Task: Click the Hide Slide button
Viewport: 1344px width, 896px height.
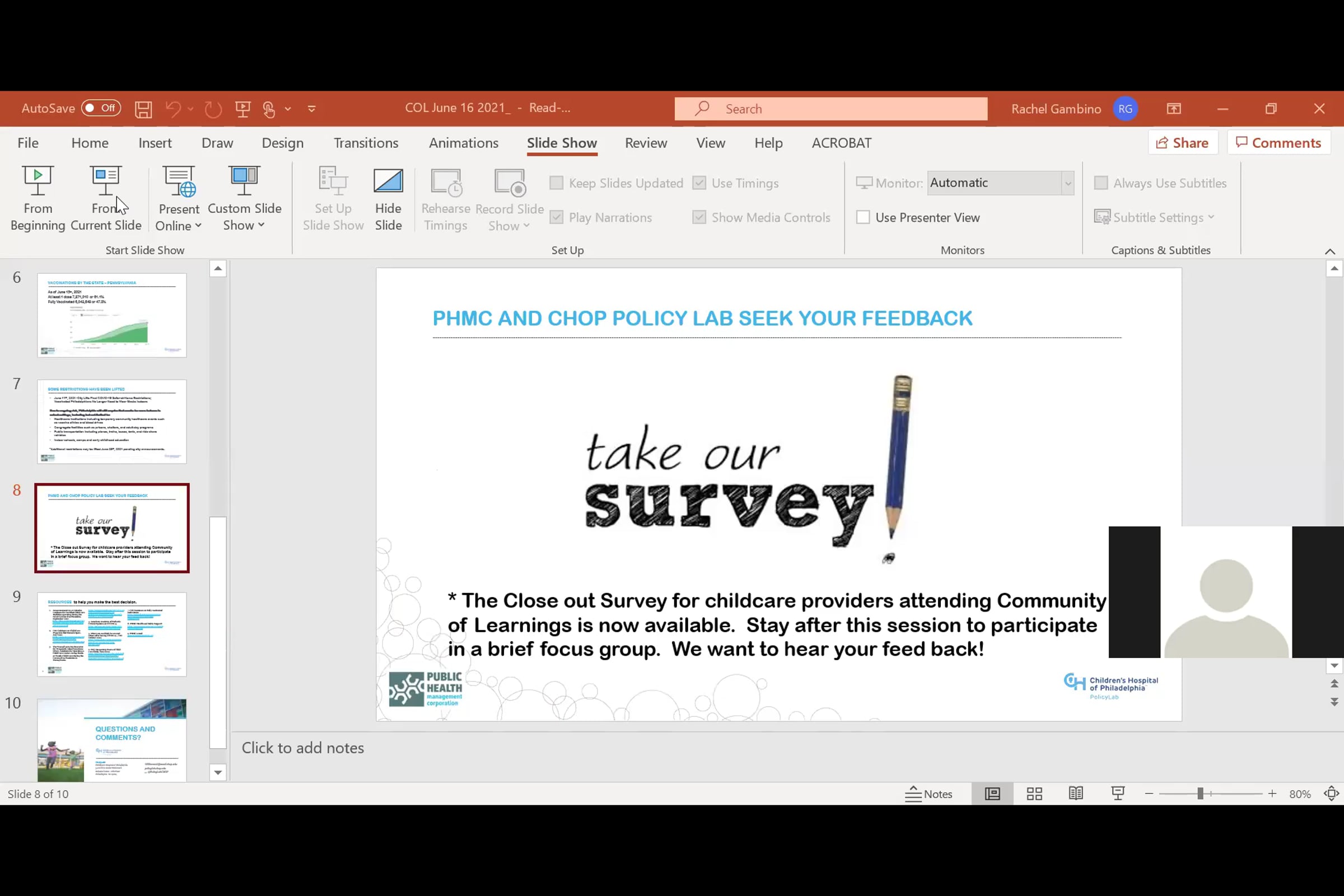Action: [x=388, y=198]
